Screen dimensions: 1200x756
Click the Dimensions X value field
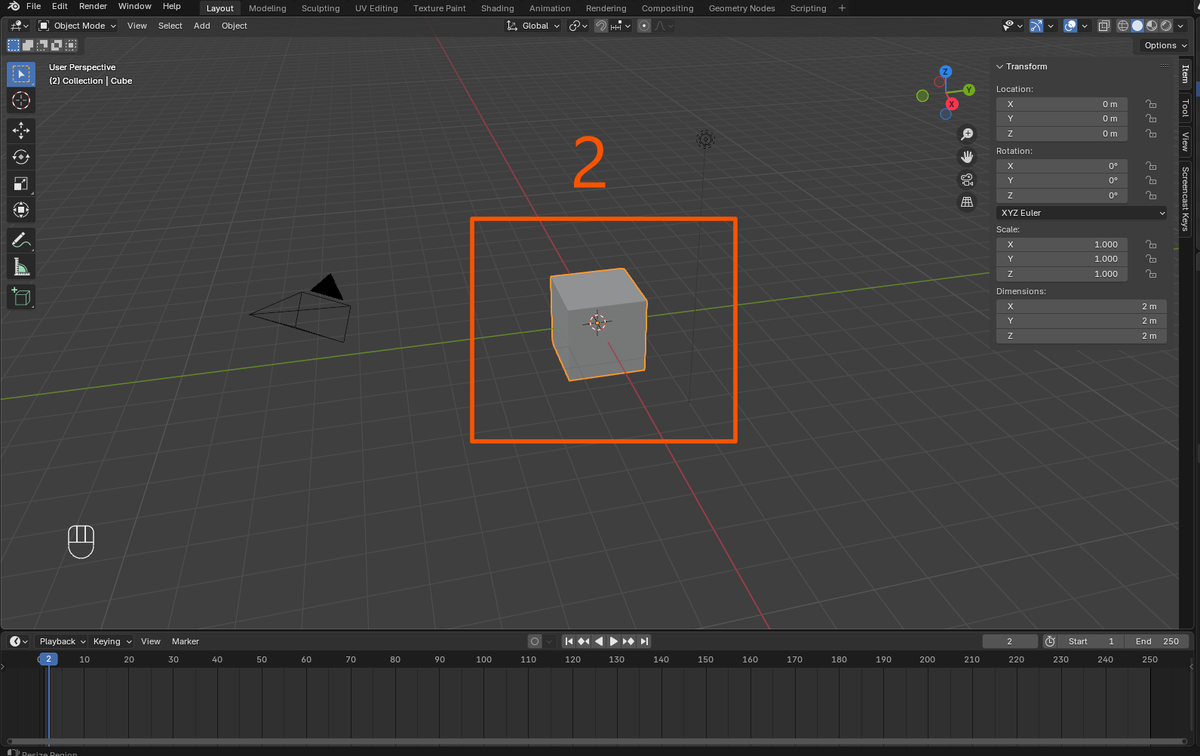point(1081,306)
